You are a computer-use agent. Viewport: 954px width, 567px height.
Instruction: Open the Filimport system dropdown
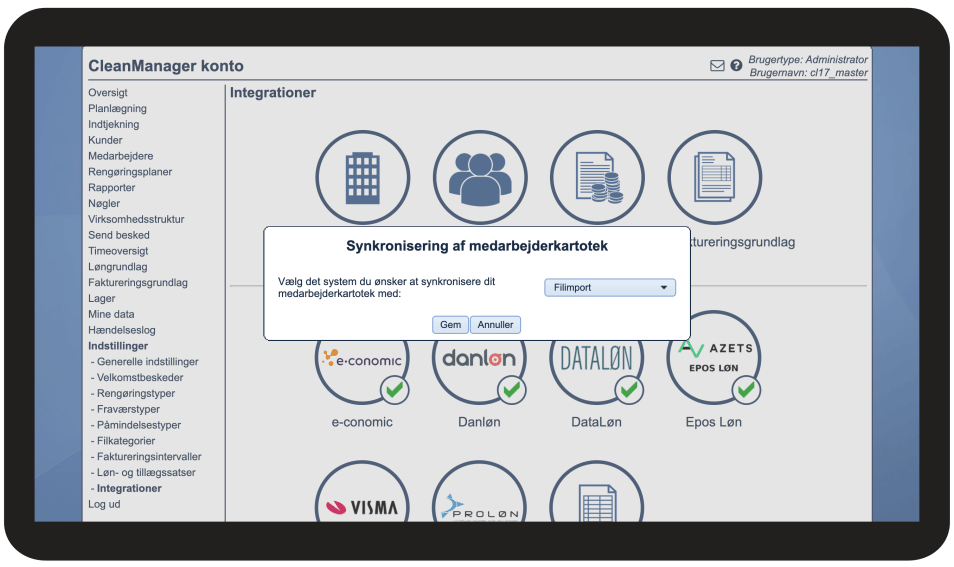pos(610,288)
